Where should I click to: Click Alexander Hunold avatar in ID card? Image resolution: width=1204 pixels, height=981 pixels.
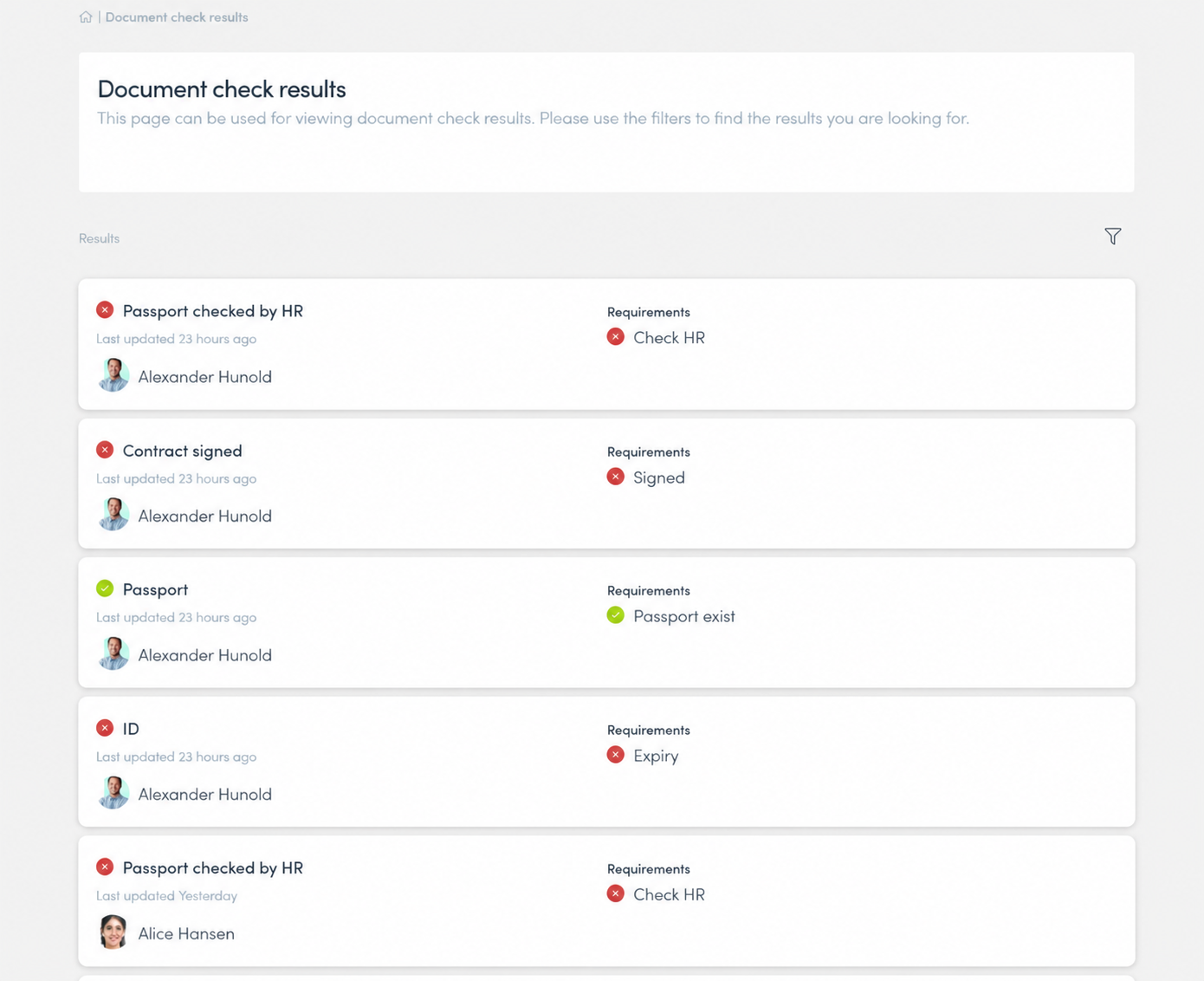(x=113, y=793)
